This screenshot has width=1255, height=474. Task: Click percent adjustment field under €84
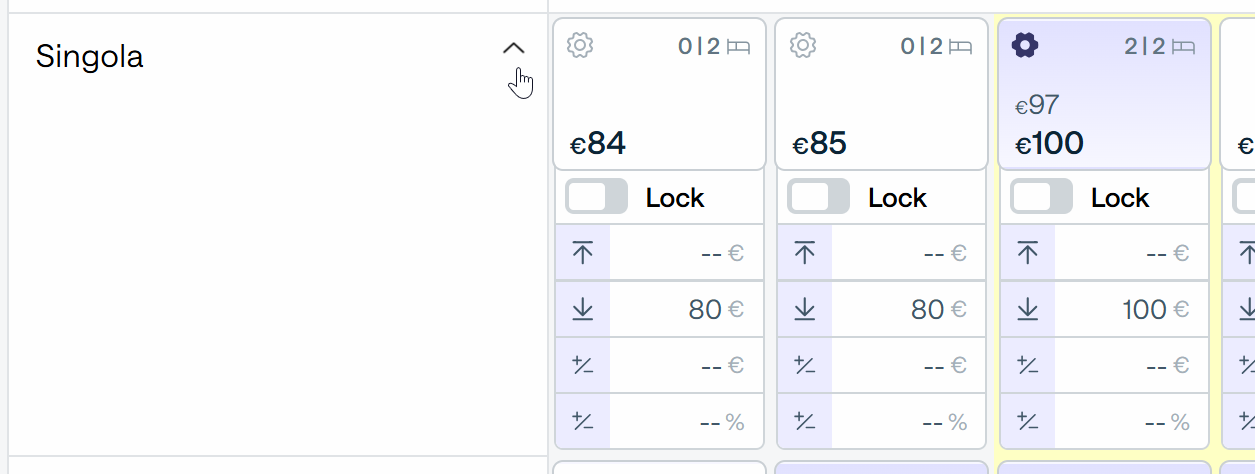coord(686,422)
